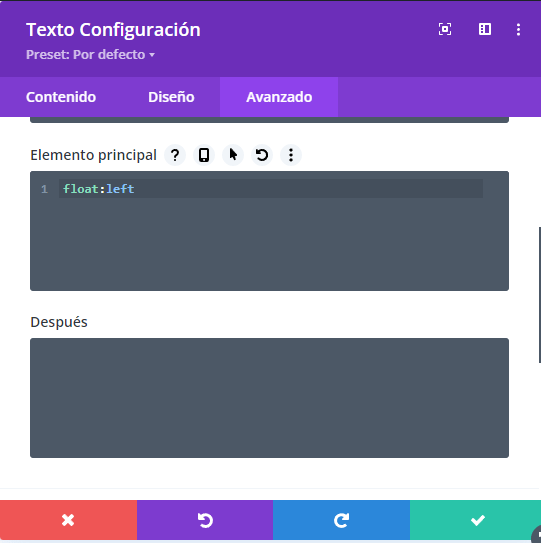The height and width of the screenshot is (543, 541).
Task: Switch to the Contenido tab
Action: [61, 97]
